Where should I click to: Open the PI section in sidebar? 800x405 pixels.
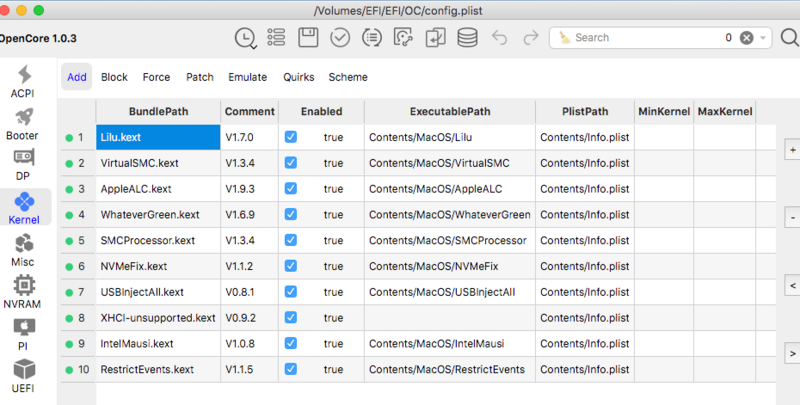[23, 334]
